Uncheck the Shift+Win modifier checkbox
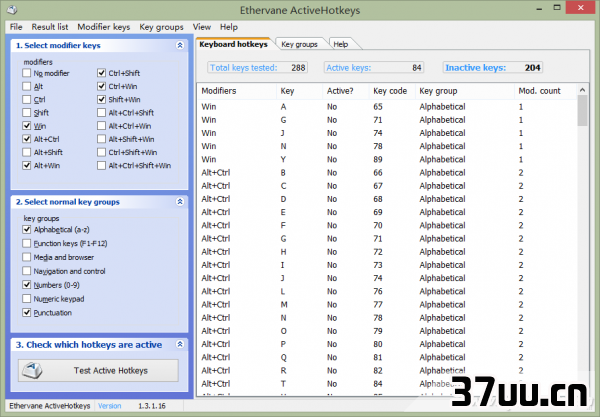 click(101, 99)
